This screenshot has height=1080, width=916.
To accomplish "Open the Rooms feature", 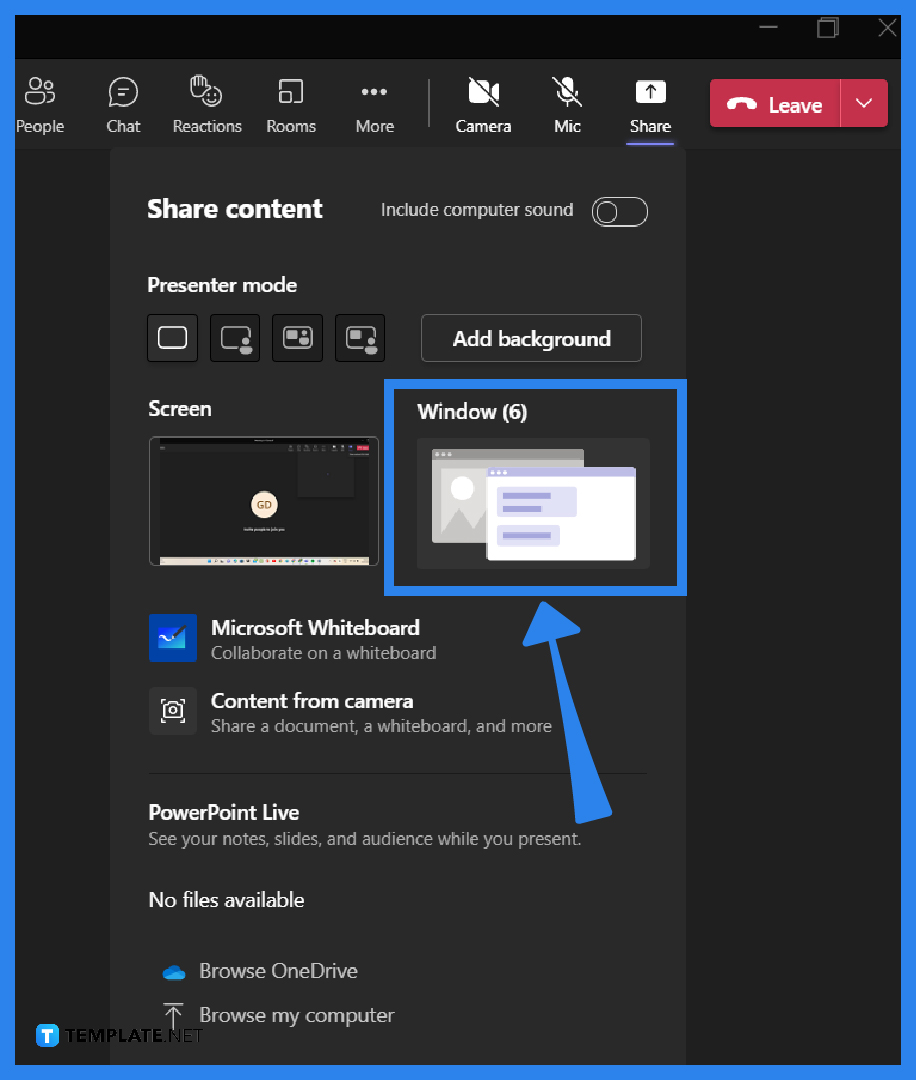I will (290, 103).
